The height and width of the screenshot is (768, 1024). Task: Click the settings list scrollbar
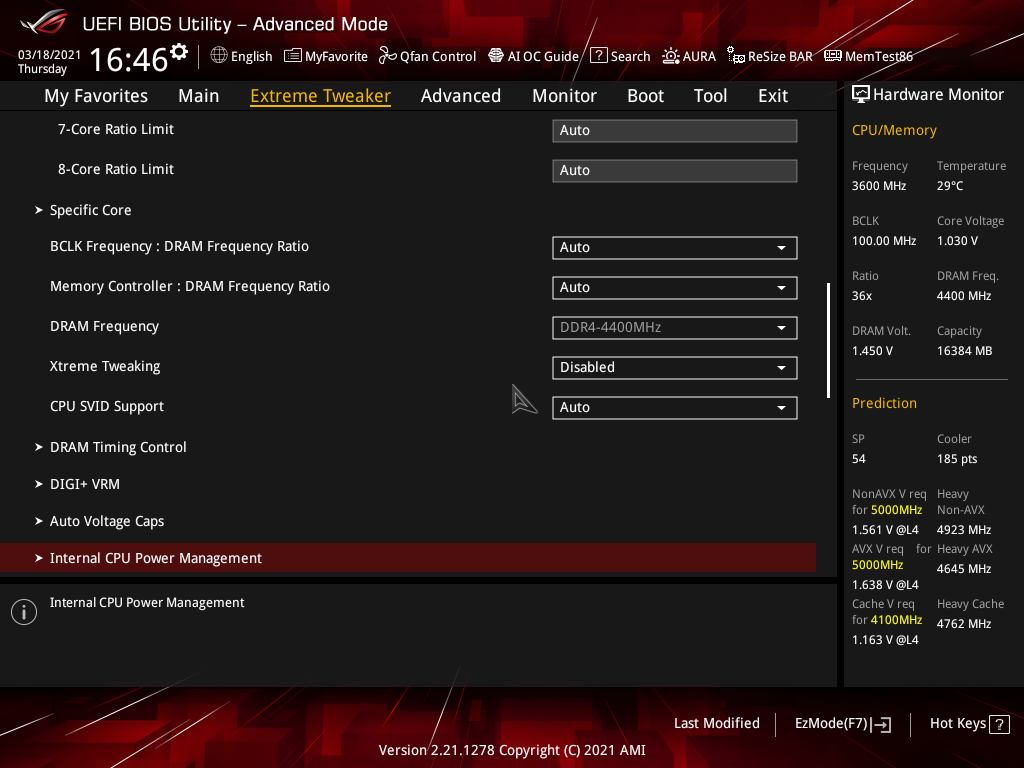[828, 340]
